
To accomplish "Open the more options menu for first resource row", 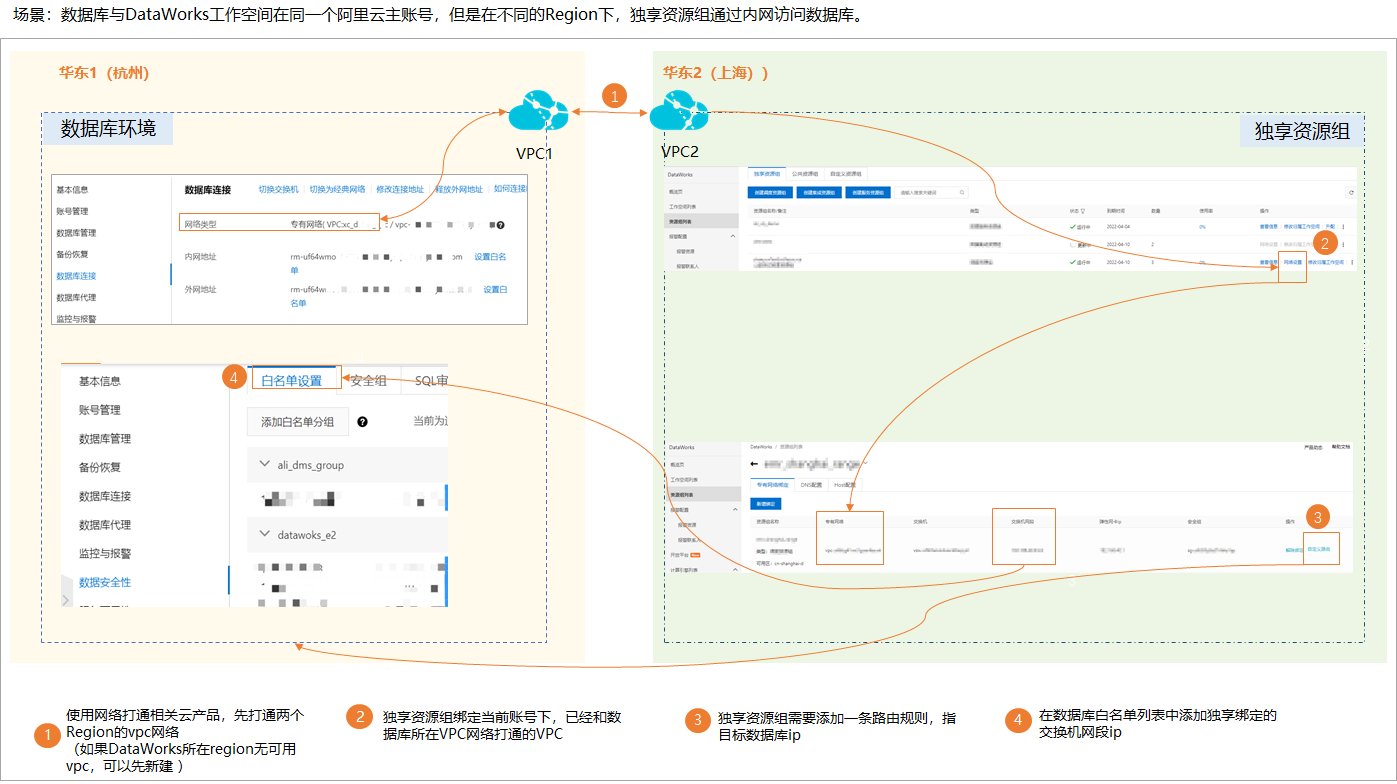I will click(1343, 227).
